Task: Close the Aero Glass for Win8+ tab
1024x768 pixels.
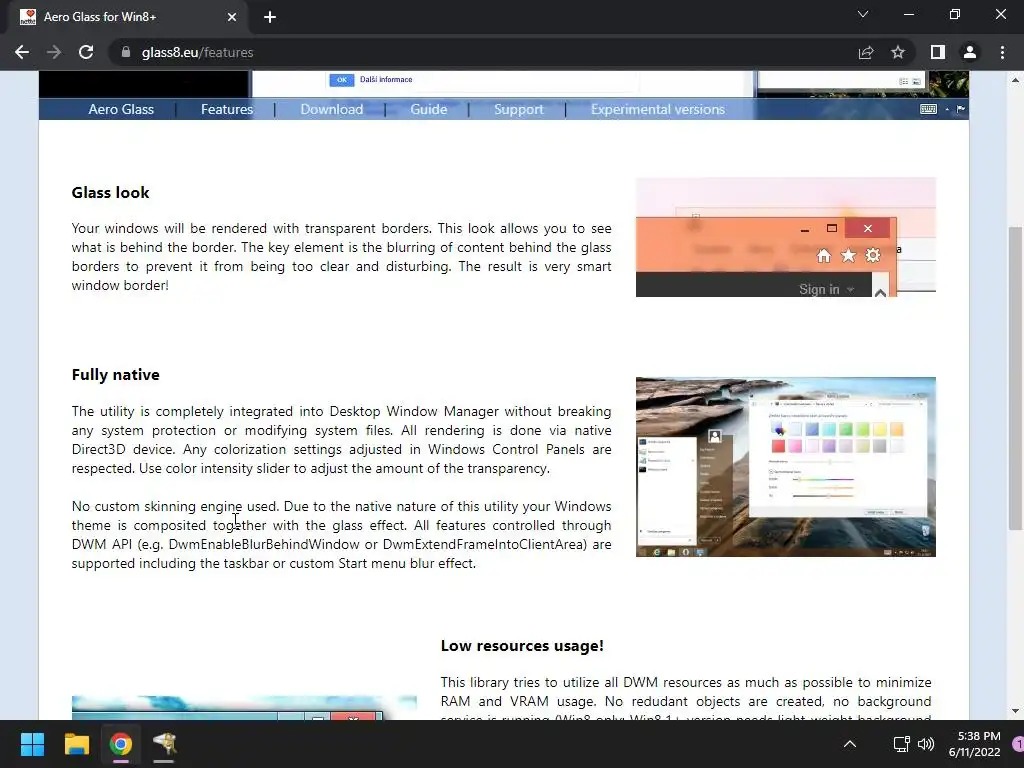Action: [x=232, y=17]
